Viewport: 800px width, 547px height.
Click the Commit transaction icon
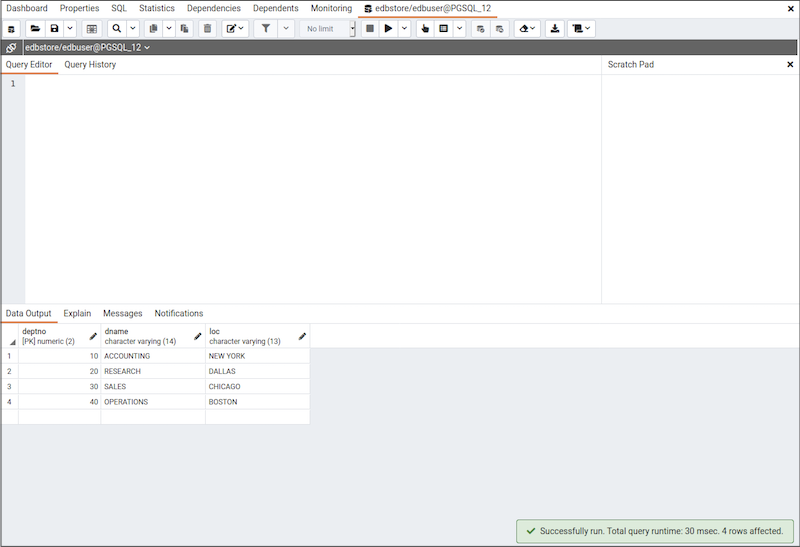pyautogui.click(x=480, y=29)
